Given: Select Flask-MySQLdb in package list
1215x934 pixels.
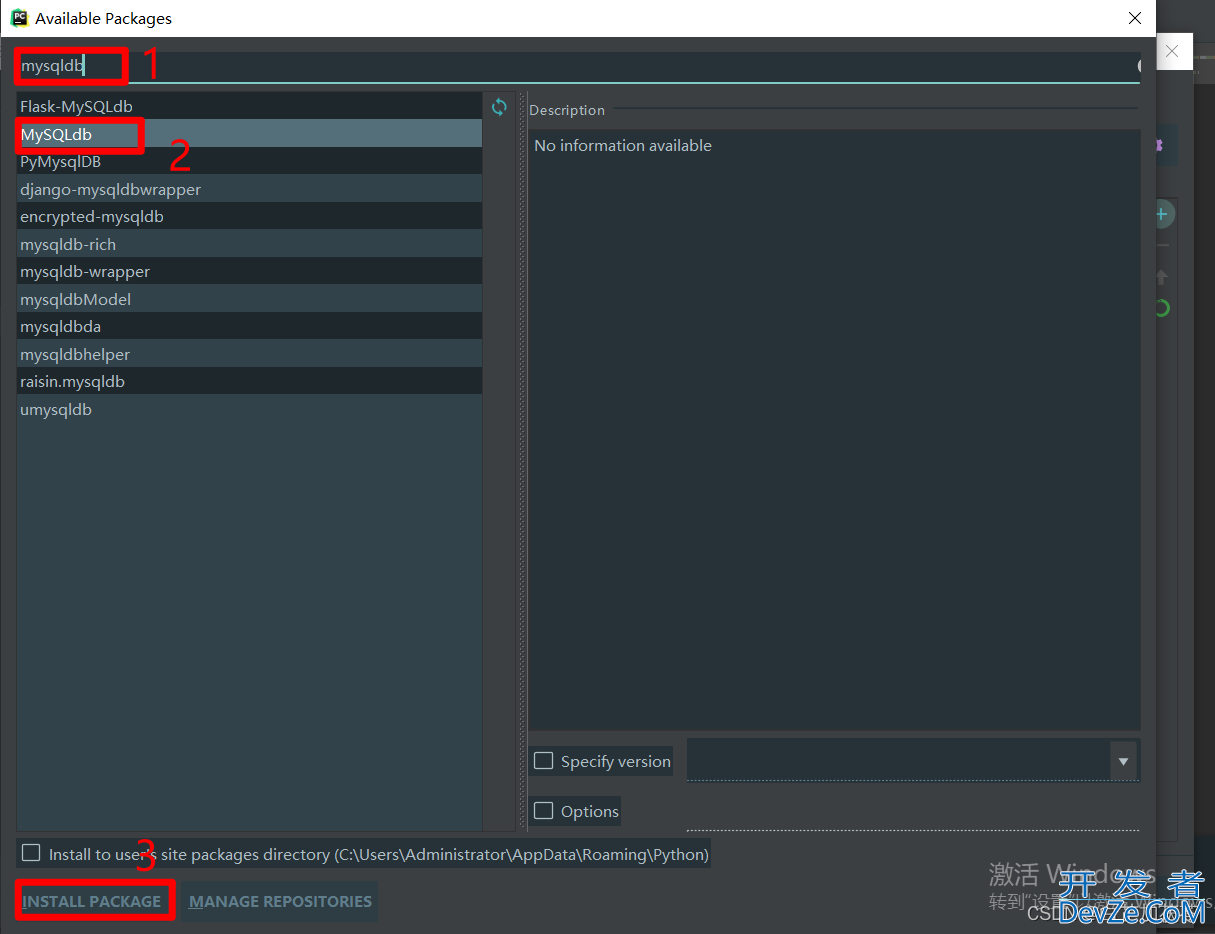Looking at the screenshot, I should click(x=249, y=106).
